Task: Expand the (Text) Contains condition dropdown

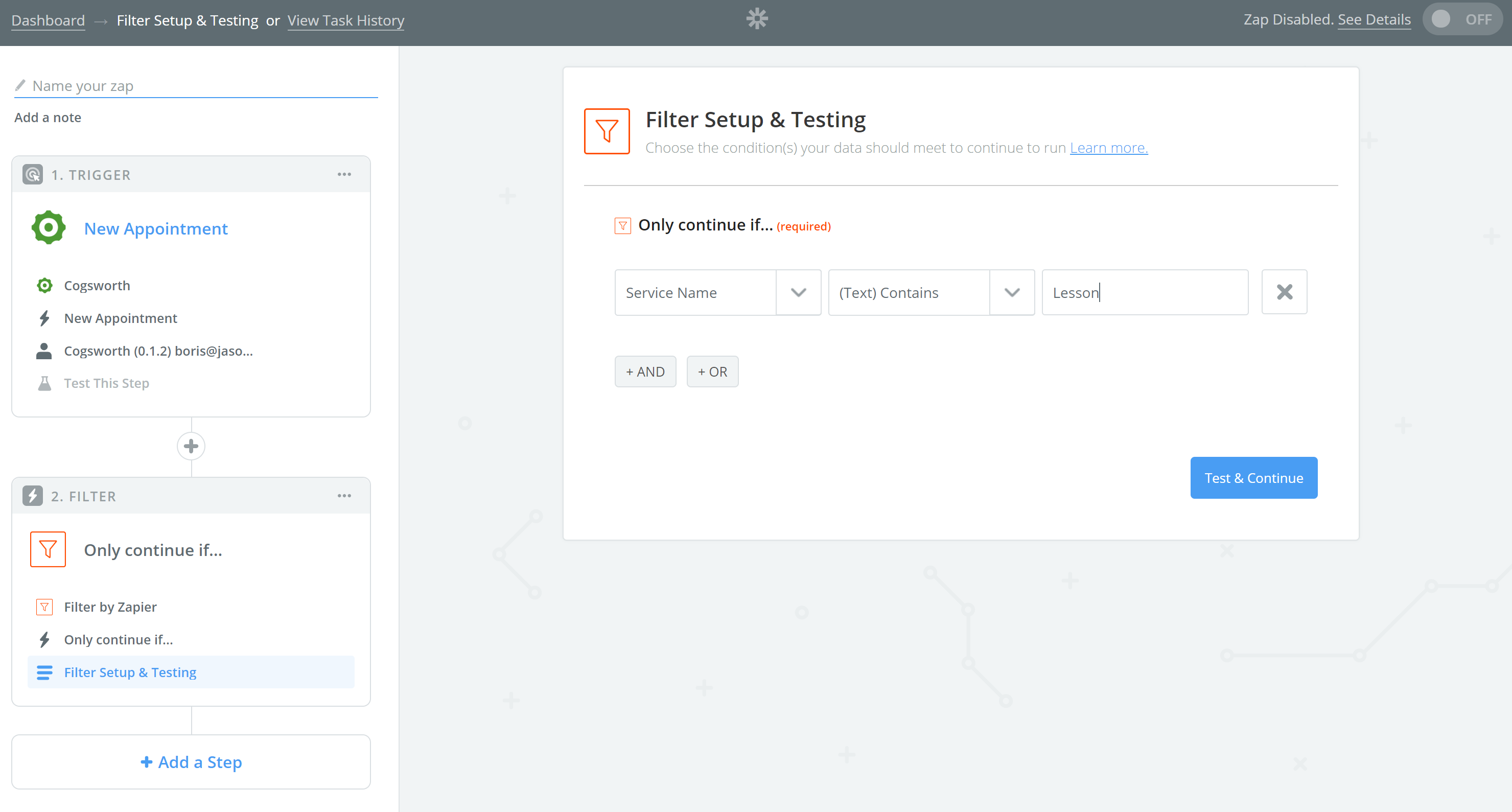Action: pyautogui.click(x=1011, y=292)
